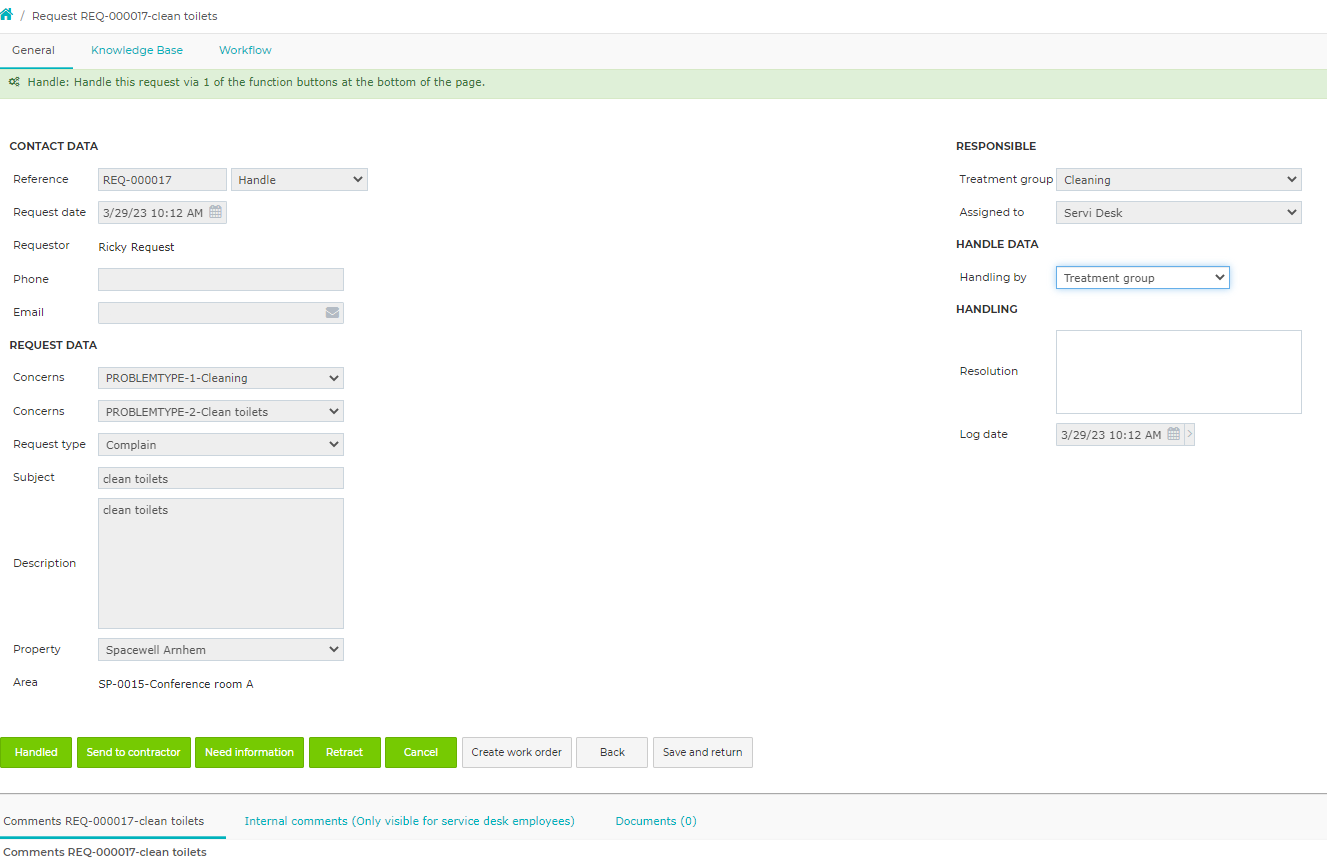Click into the Resolution text area
The width and height of the screenshot is (1327, 863).
[1179, 372]
